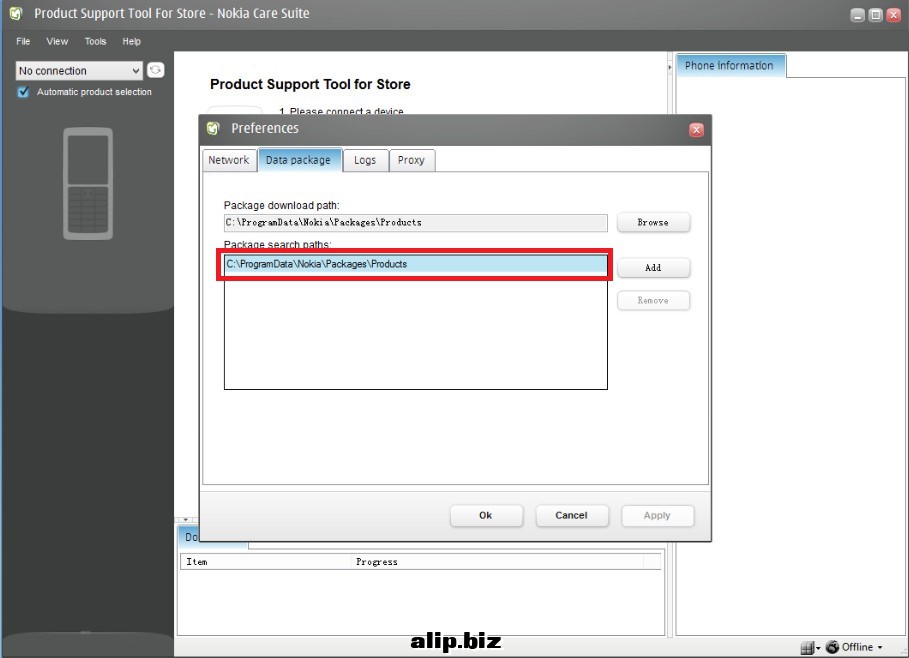Open the Tools menu

(95, 41)
